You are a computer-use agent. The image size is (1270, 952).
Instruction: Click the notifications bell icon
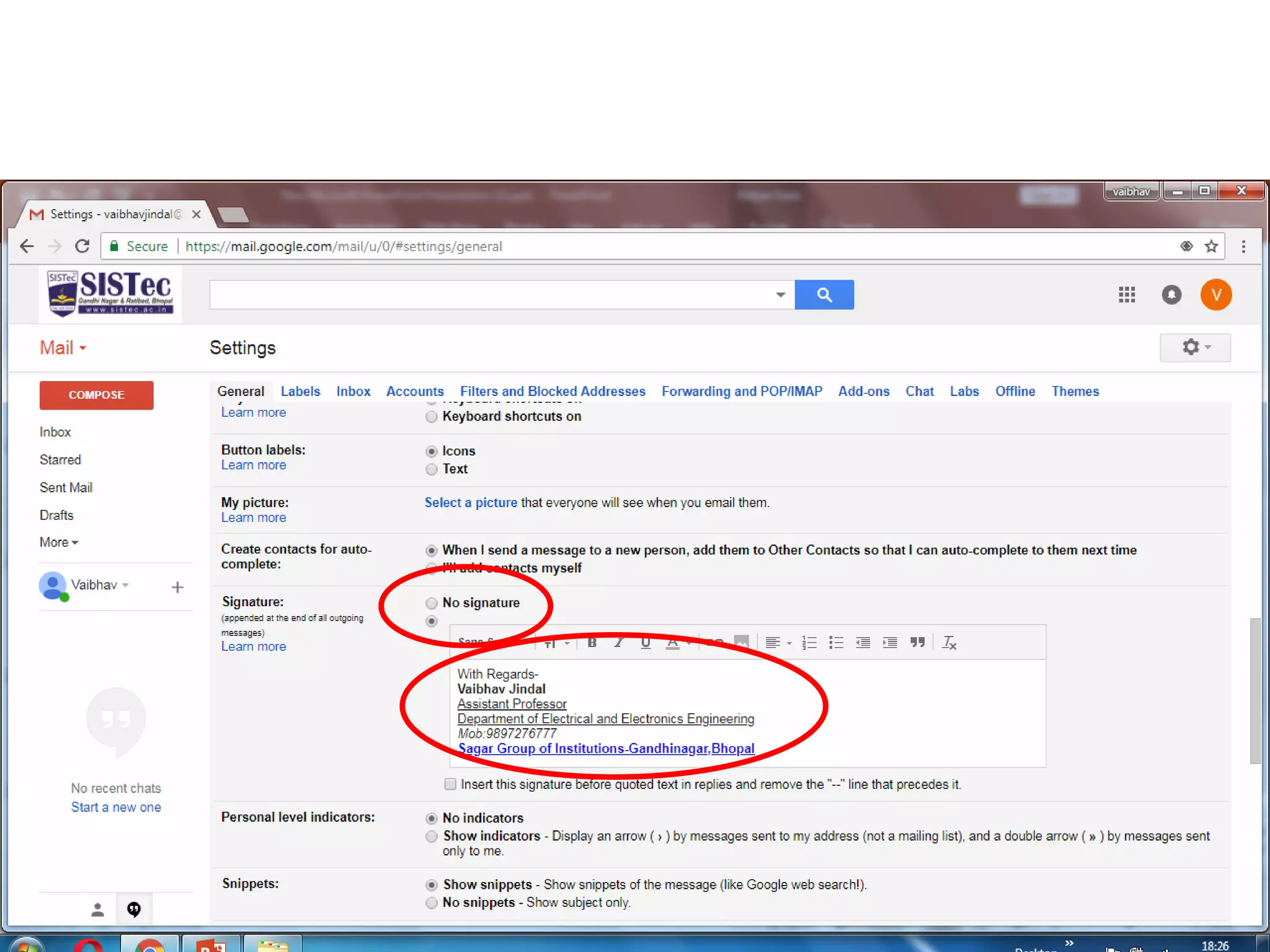coord(1171,294)
